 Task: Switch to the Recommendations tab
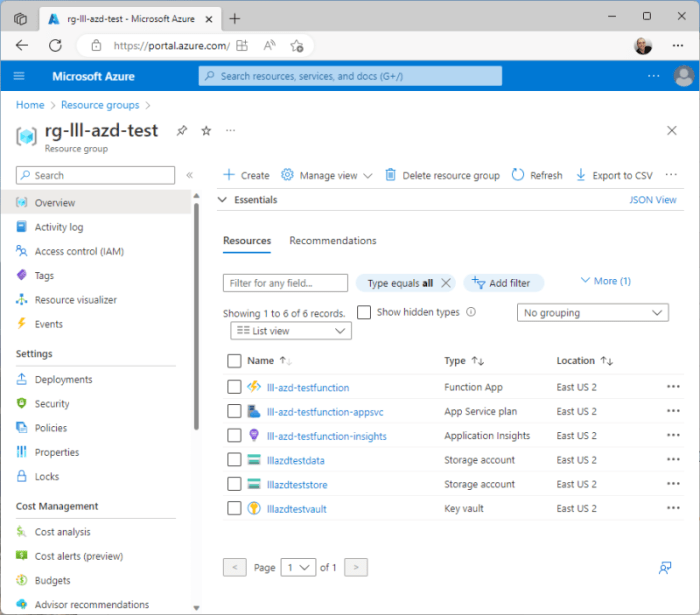(332, 241)
